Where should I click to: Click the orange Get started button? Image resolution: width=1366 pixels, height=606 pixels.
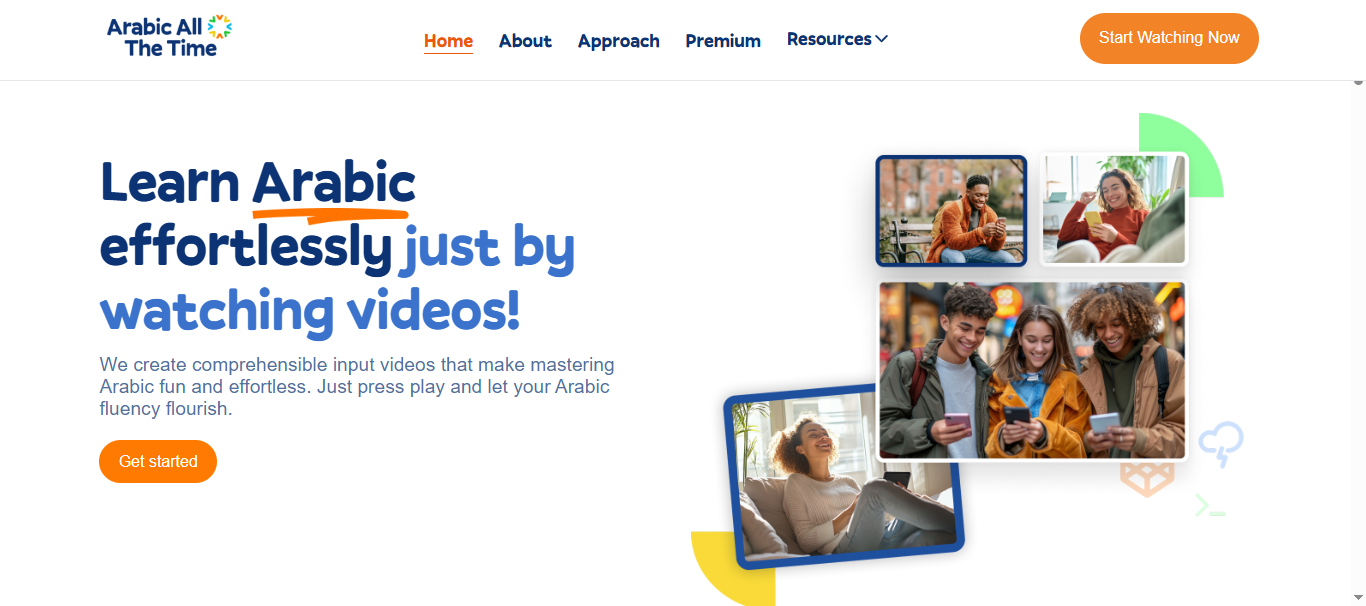(158, 461)
